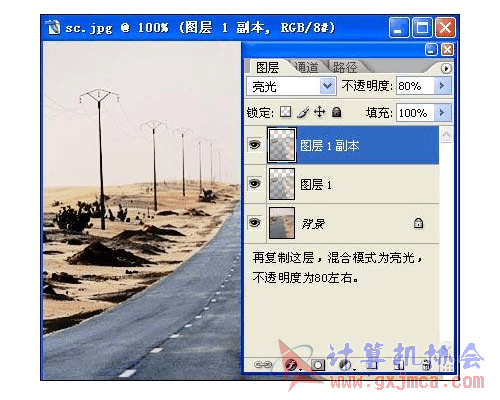Toggle eye icon of 背景 layer
This screenshot has width=500, height=400.
(255, 222)
